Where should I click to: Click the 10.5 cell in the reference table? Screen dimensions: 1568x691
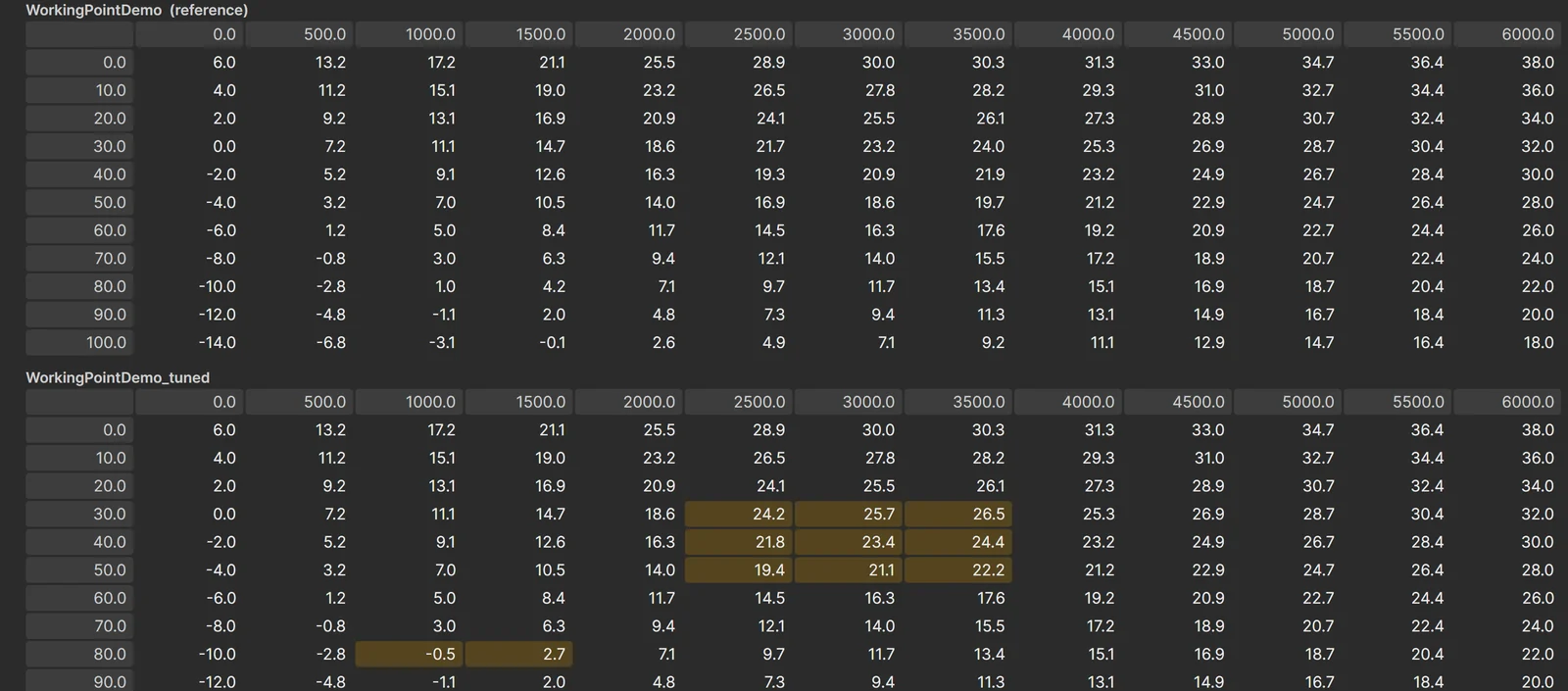coord(519,202)
